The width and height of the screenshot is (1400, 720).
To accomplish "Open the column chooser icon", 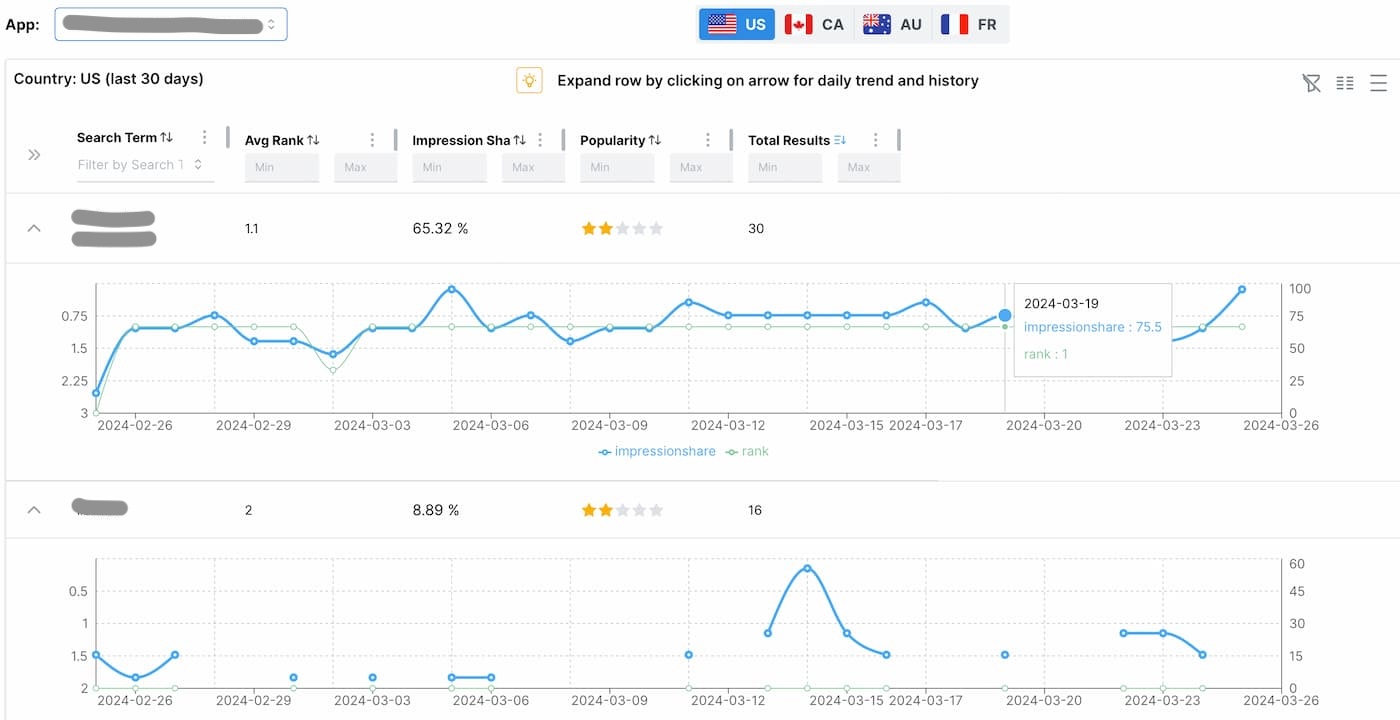I will pyautogui.click(x=1345, y=83).
